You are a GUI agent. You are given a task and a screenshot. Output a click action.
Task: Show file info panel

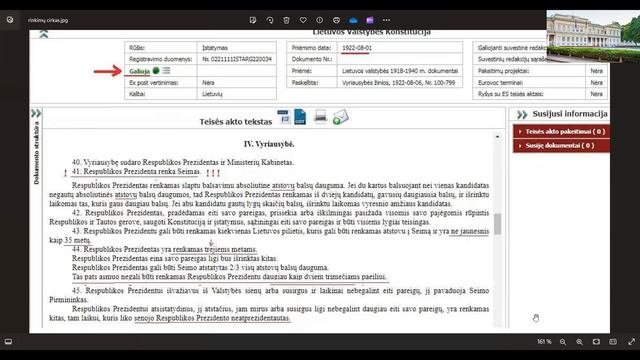[320, 20]
